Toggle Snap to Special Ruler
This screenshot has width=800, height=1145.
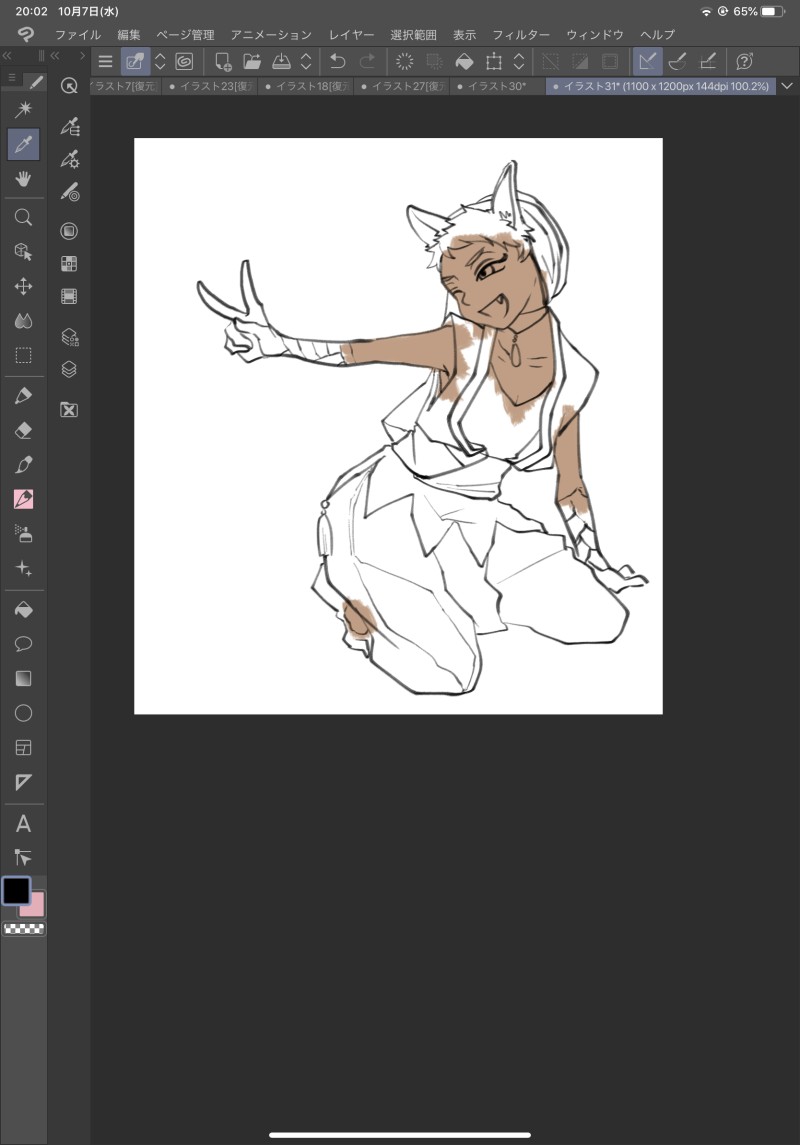coord(677,61)
